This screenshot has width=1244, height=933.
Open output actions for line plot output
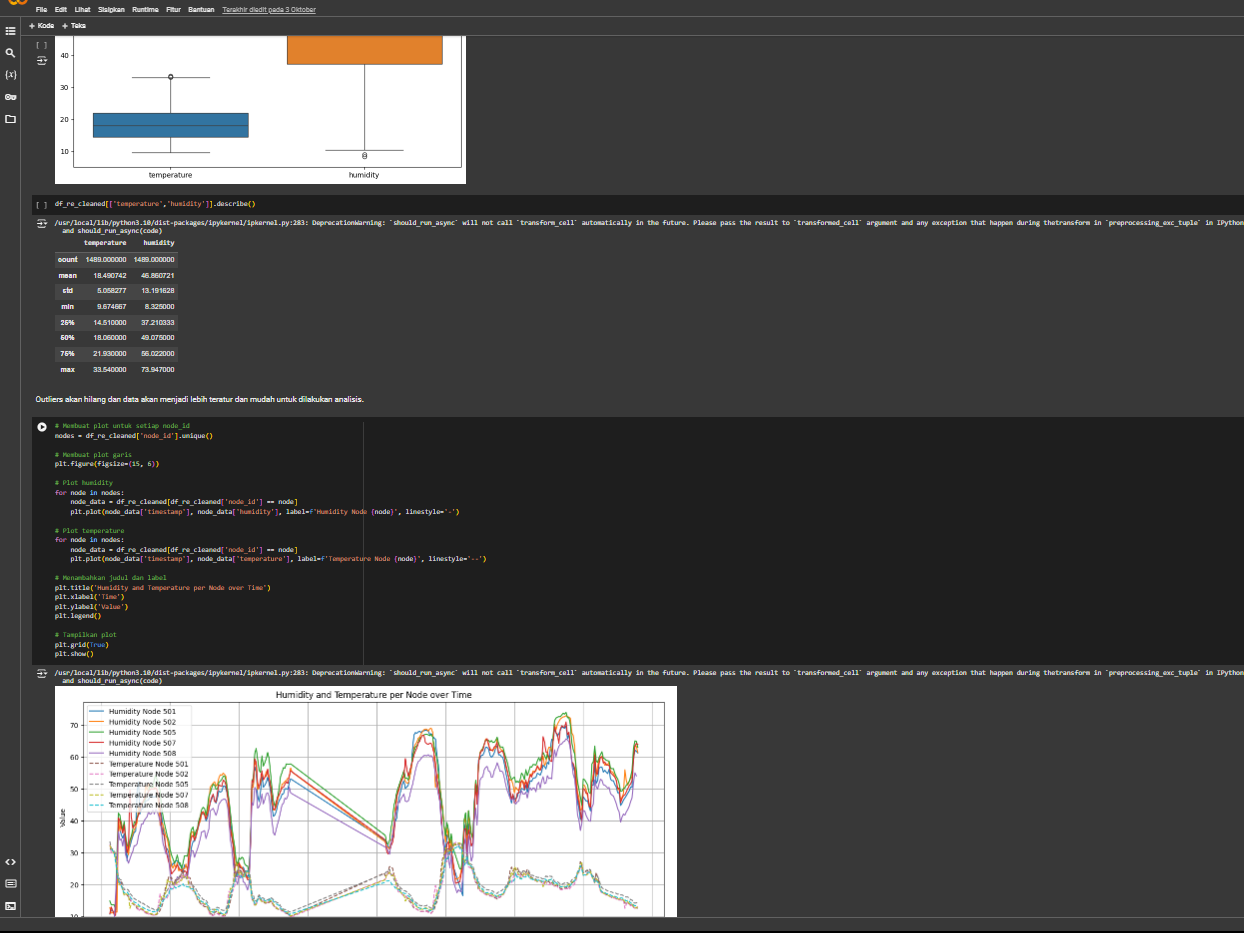click(x=42, y=673)
